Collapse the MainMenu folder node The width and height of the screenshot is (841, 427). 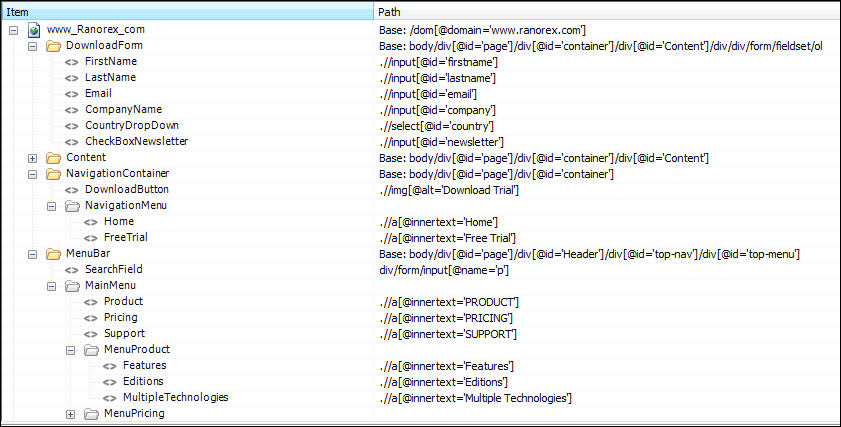point(51,286)
